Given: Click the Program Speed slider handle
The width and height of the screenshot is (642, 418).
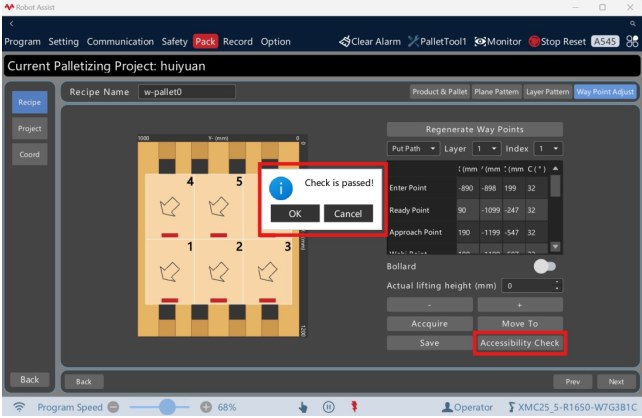Looking at the screenshot, I should click(x=167, y=407).
